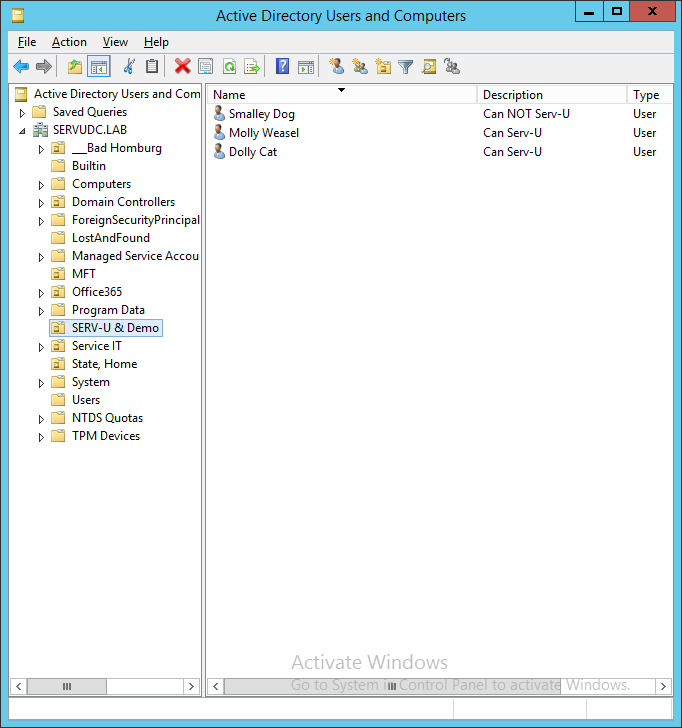The image size is (682, 728).
Task: Expand the System container
Action: [41, 383]
